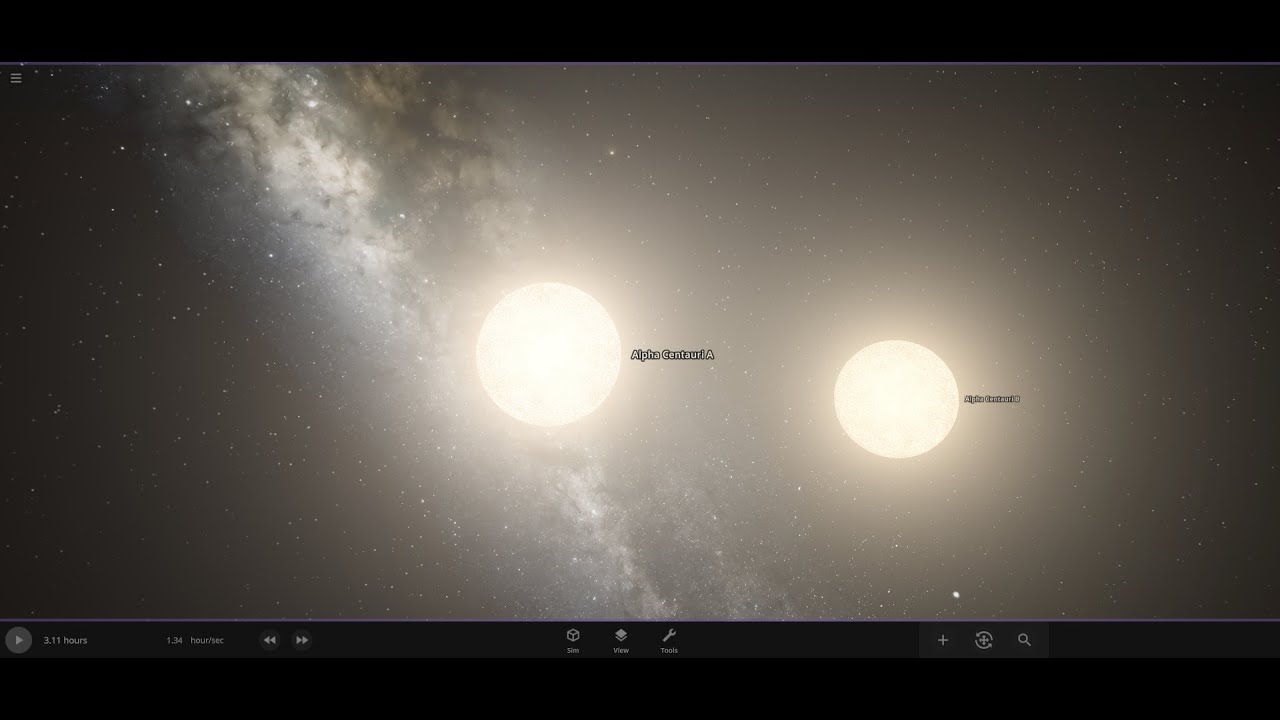The image size is (1280, 720).
Task: Open the Sim cube menu
Action: (x=573, y=640)
